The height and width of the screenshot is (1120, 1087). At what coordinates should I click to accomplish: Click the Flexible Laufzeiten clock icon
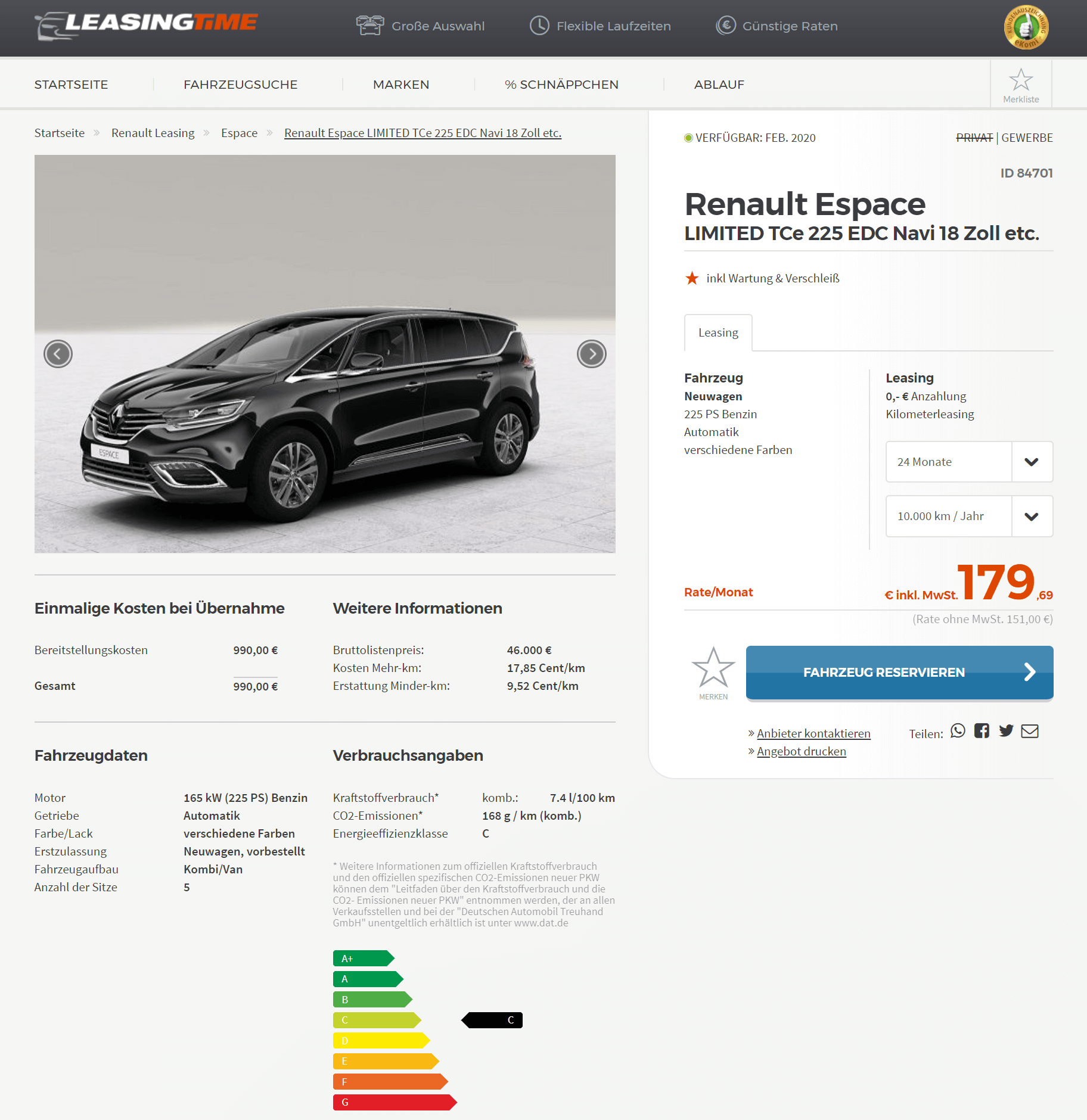539,26
